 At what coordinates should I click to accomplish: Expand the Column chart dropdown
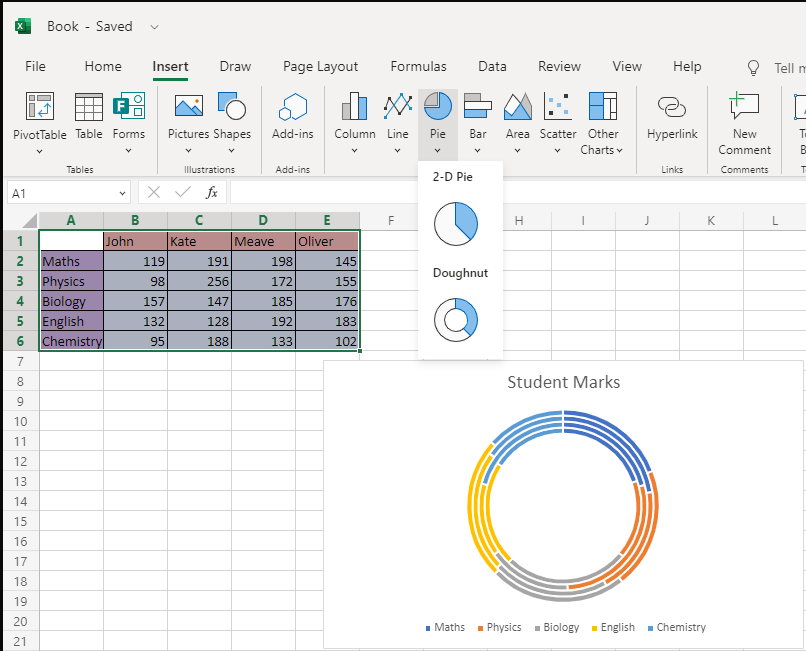[355, 151]
